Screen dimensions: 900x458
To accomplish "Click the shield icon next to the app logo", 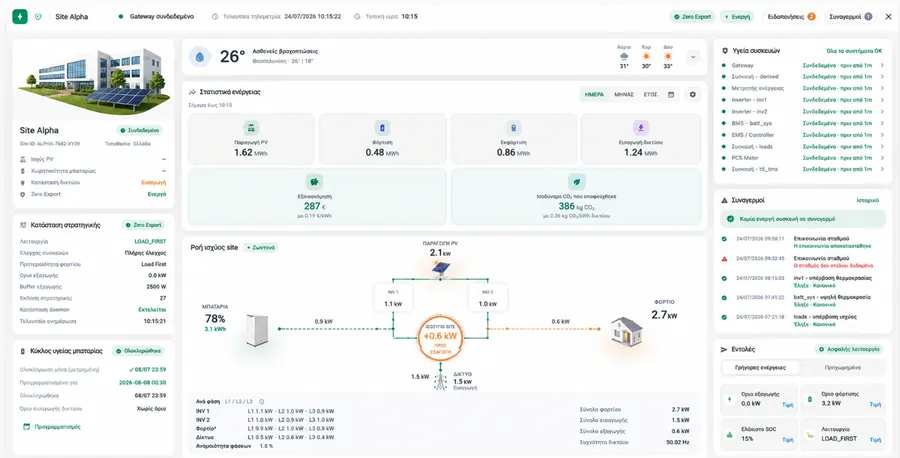I will coord(38,17).
